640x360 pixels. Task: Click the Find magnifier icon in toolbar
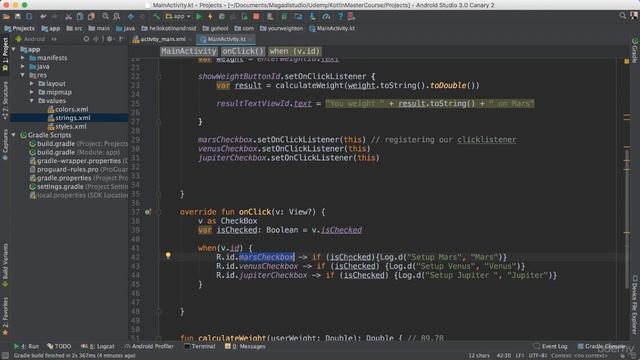coord(105,17)
